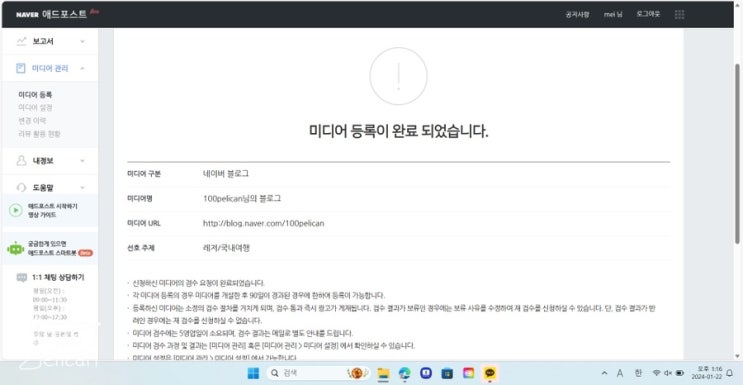Show hidden system tray icons

coord(604,373)
